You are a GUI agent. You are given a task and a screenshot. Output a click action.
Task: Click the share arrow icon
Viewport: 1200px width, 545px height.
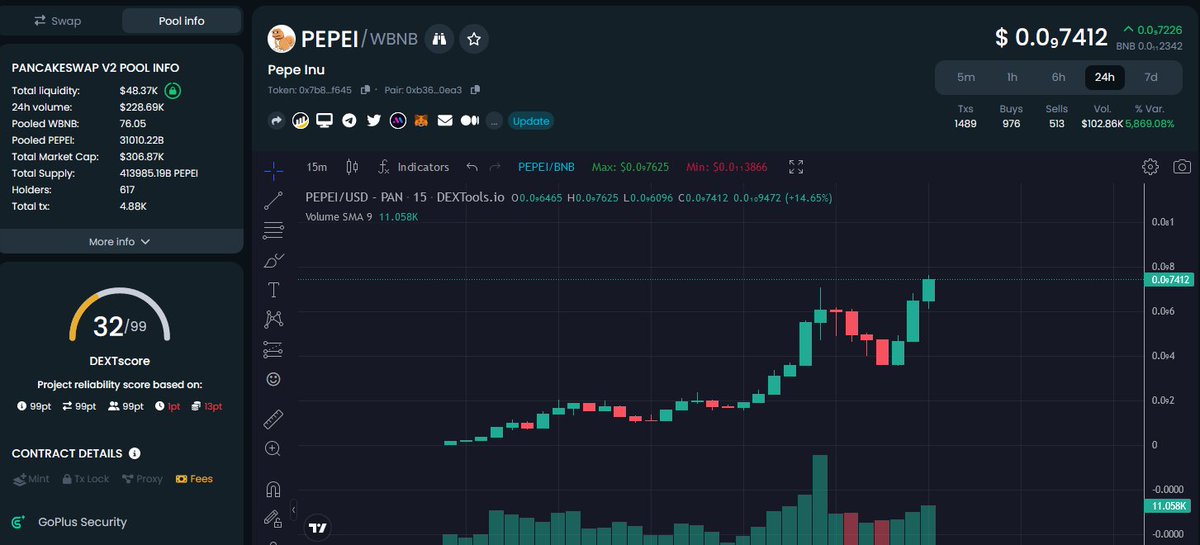276,120
